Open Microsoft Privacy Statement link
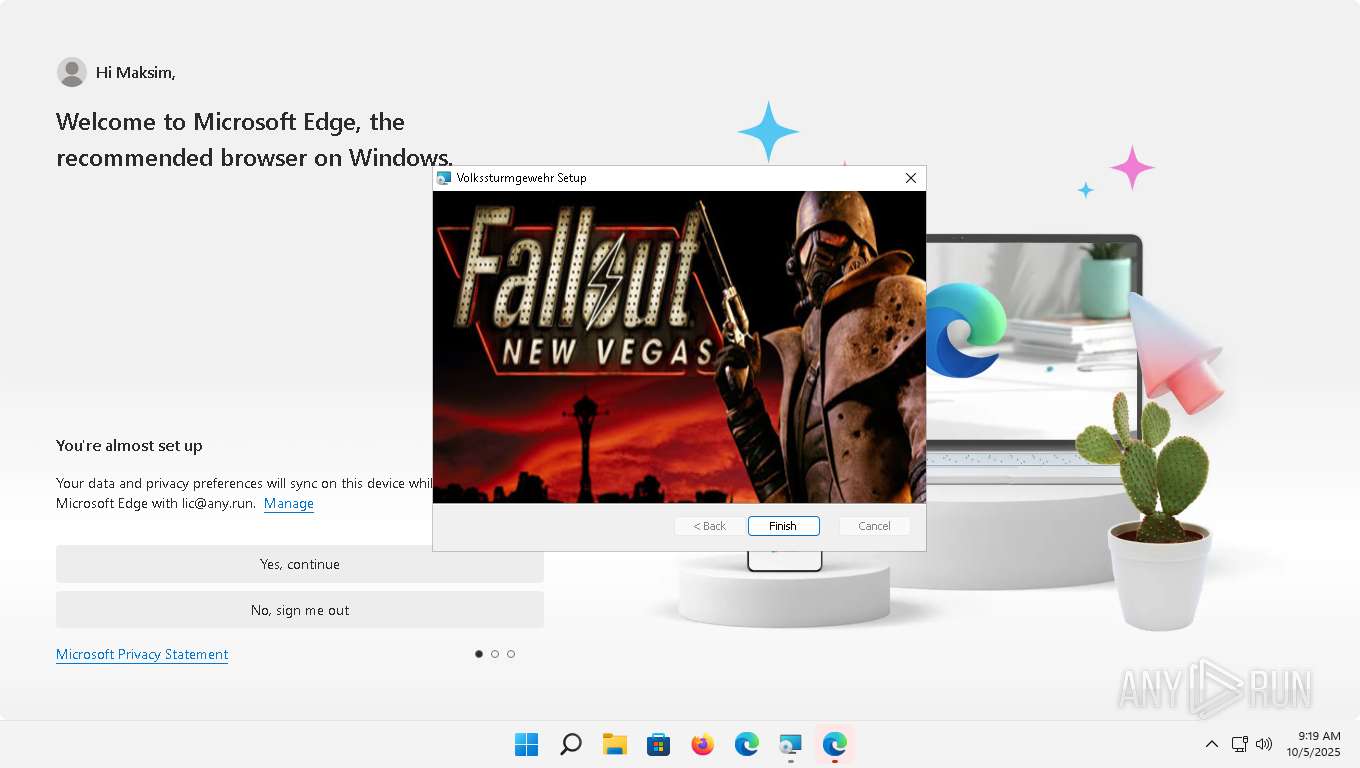This screenshot has width=1360, height=768. (142, 655)
